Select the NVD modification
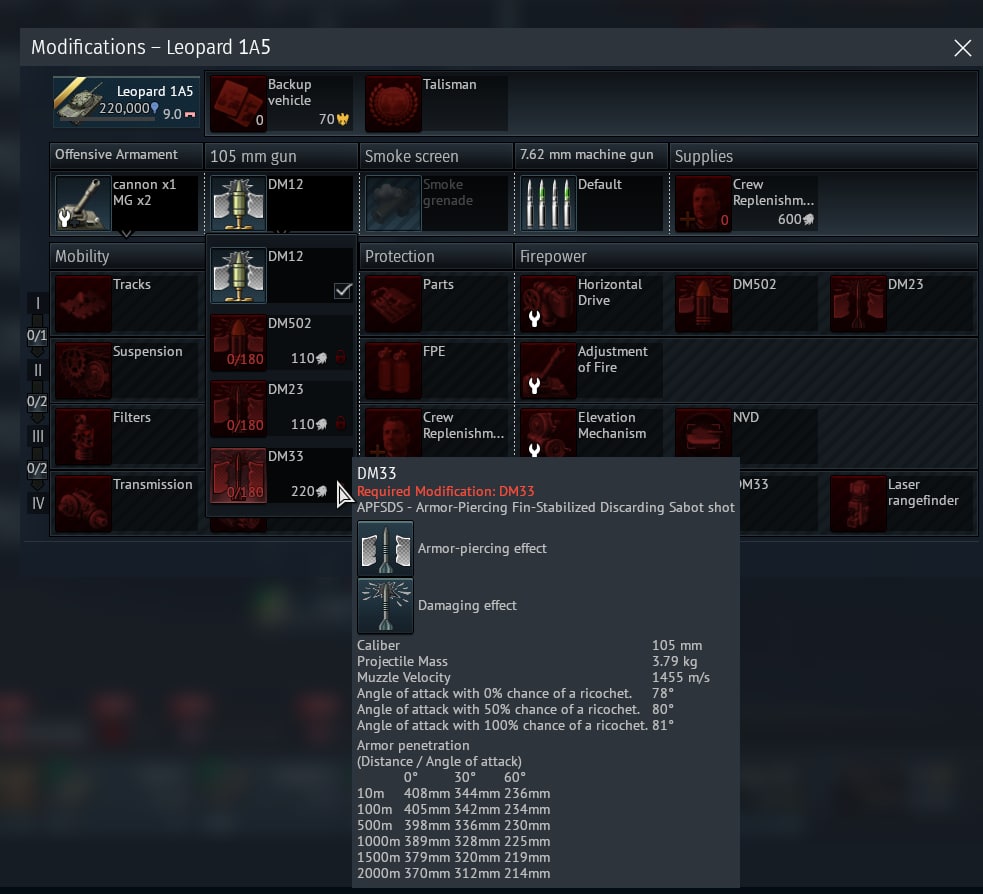This screenshot has height=894, width=983. coord(746,433)
